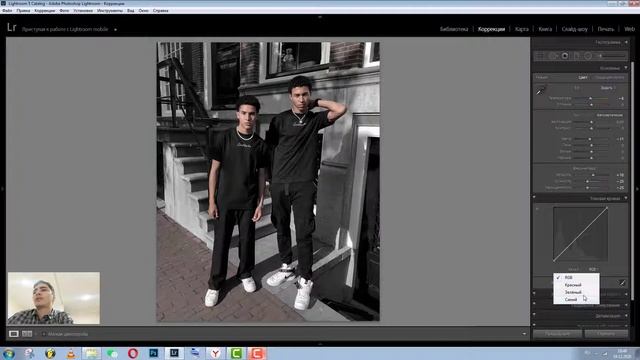Switch to the Книга module
The height and width of the screenshot is (360, 640).
pos(545,29)
